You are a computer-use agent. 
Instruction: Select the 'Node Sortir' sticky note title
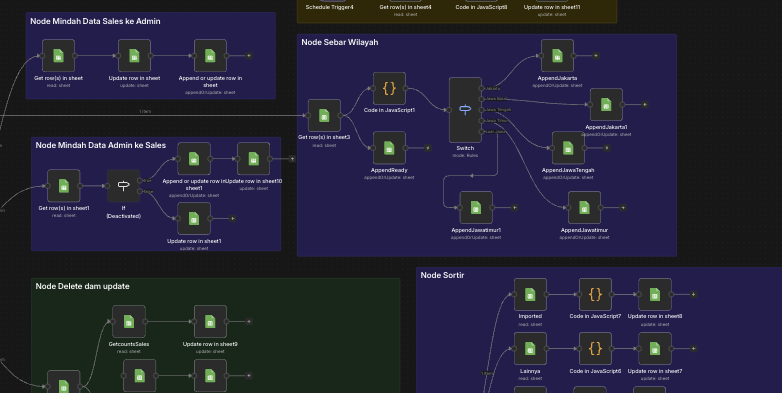click(442, 275)
